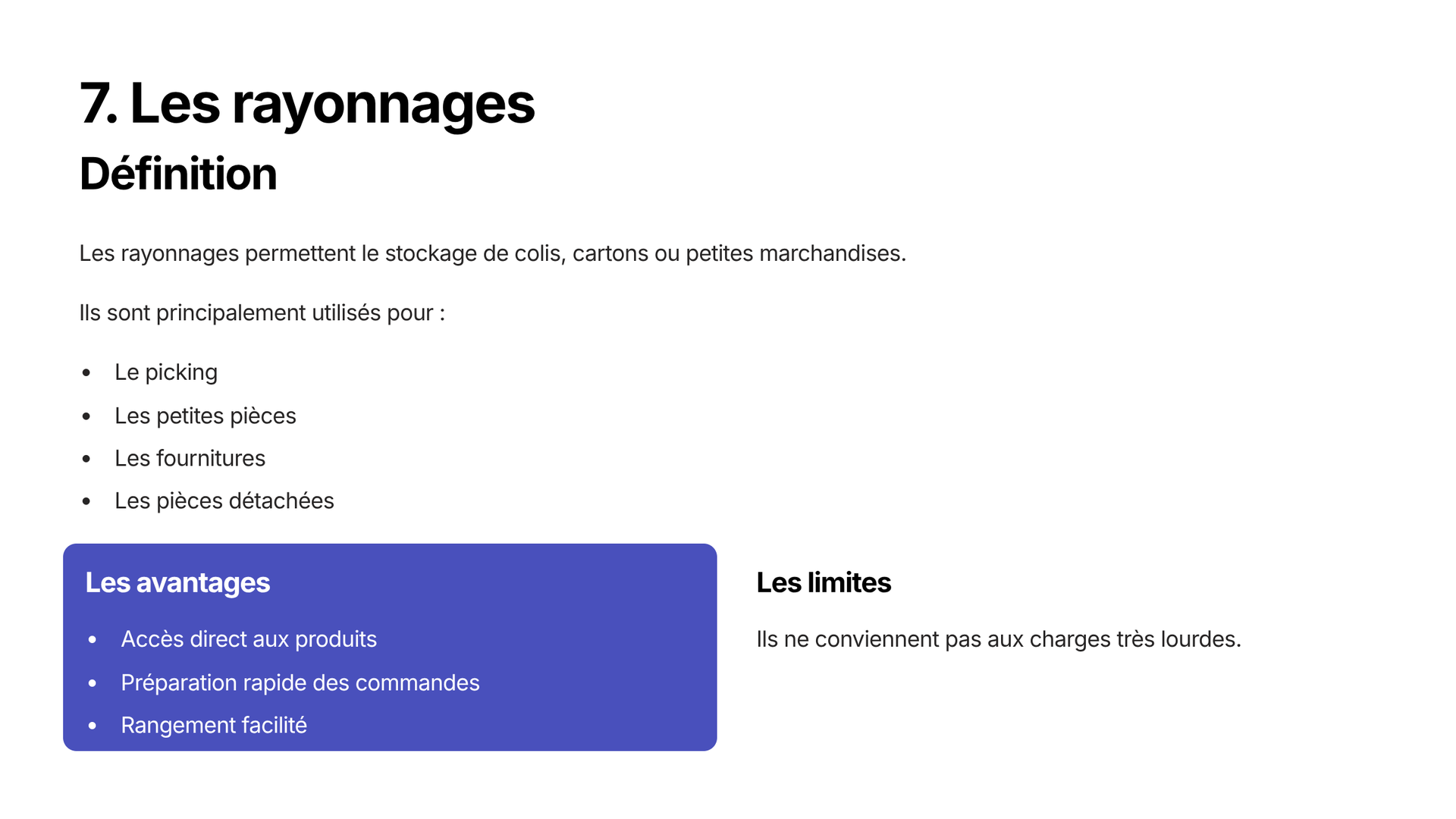Viewport: 1456px width, 819px height.
Task: Click the 'Les limites' heading
Action: tap(824, 582)
